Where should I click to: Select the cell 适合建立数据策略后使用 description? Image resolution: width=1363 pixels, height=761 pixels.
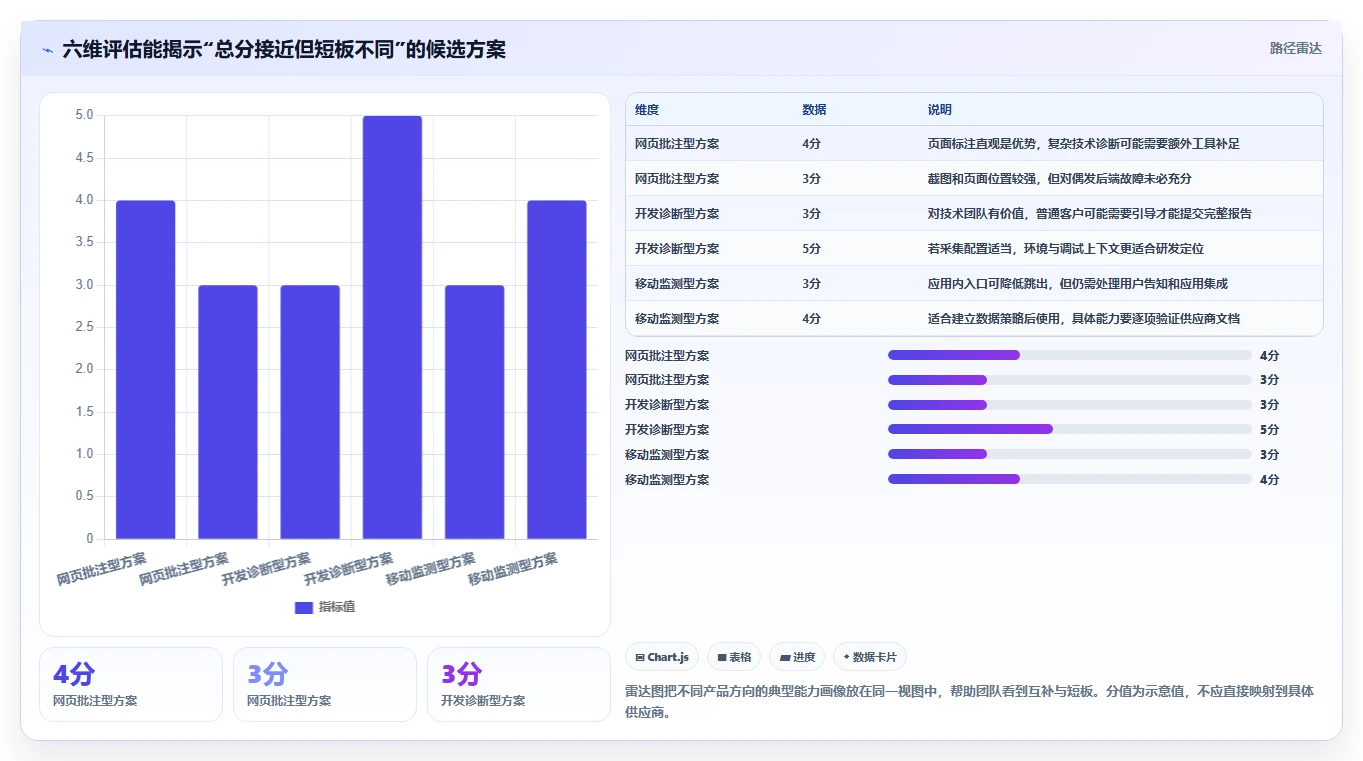coord(1083,319)
